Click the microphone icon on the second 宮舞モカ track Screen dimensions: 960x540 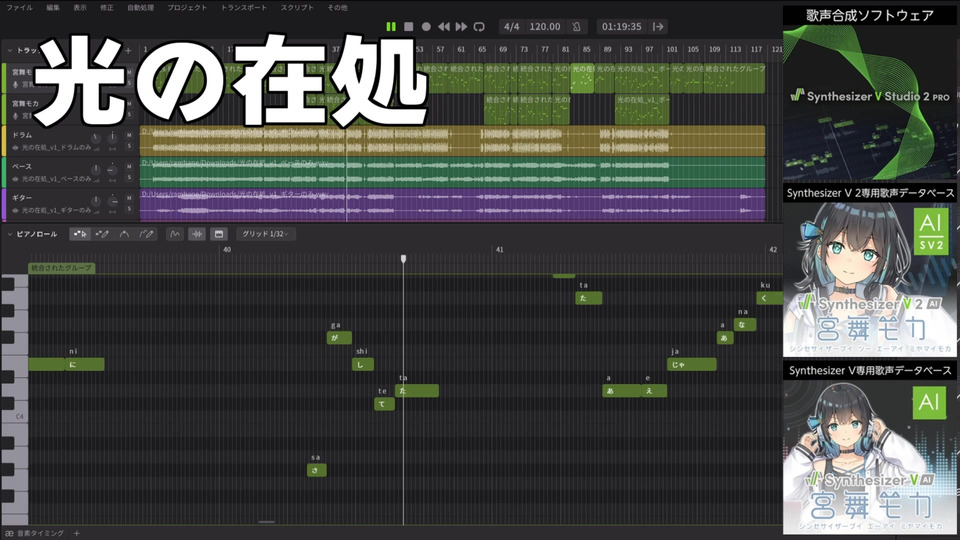16,115
